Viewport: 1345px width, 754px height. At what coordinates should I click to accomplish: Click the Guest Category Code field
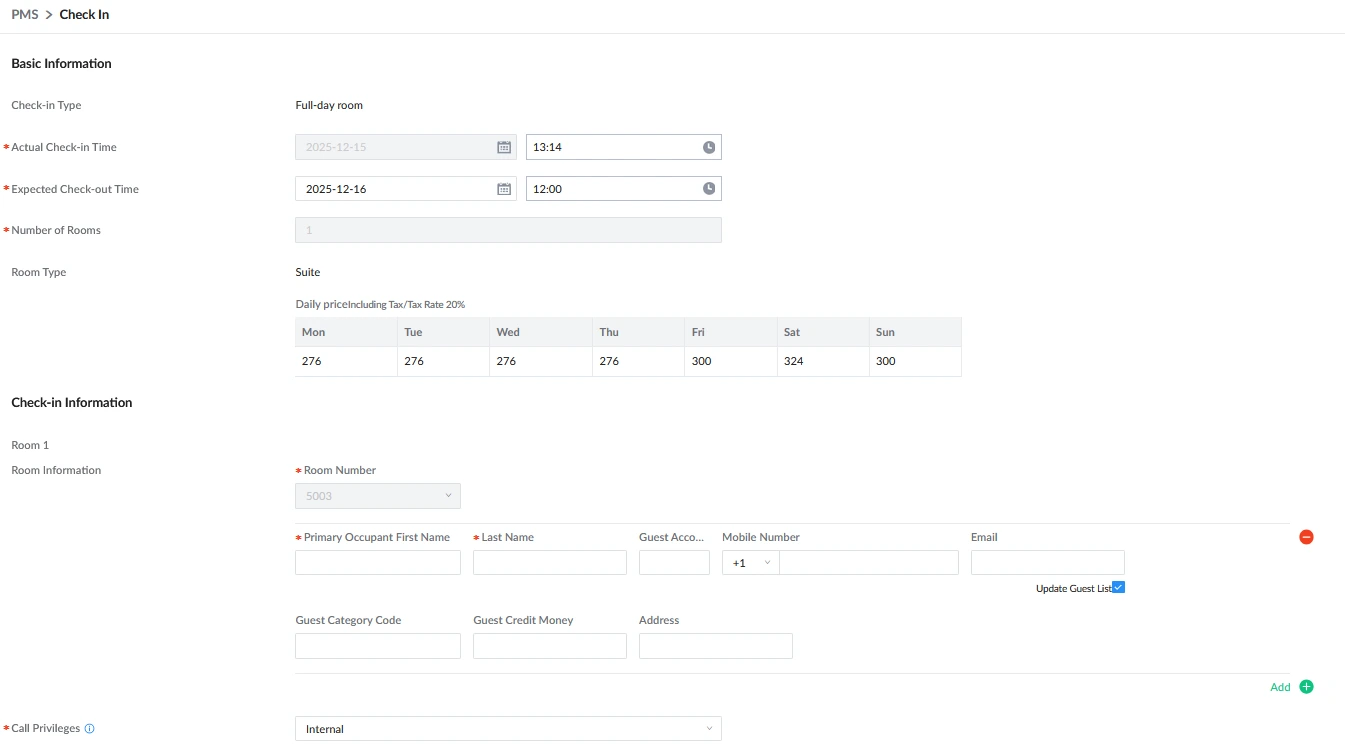(377, 645)
